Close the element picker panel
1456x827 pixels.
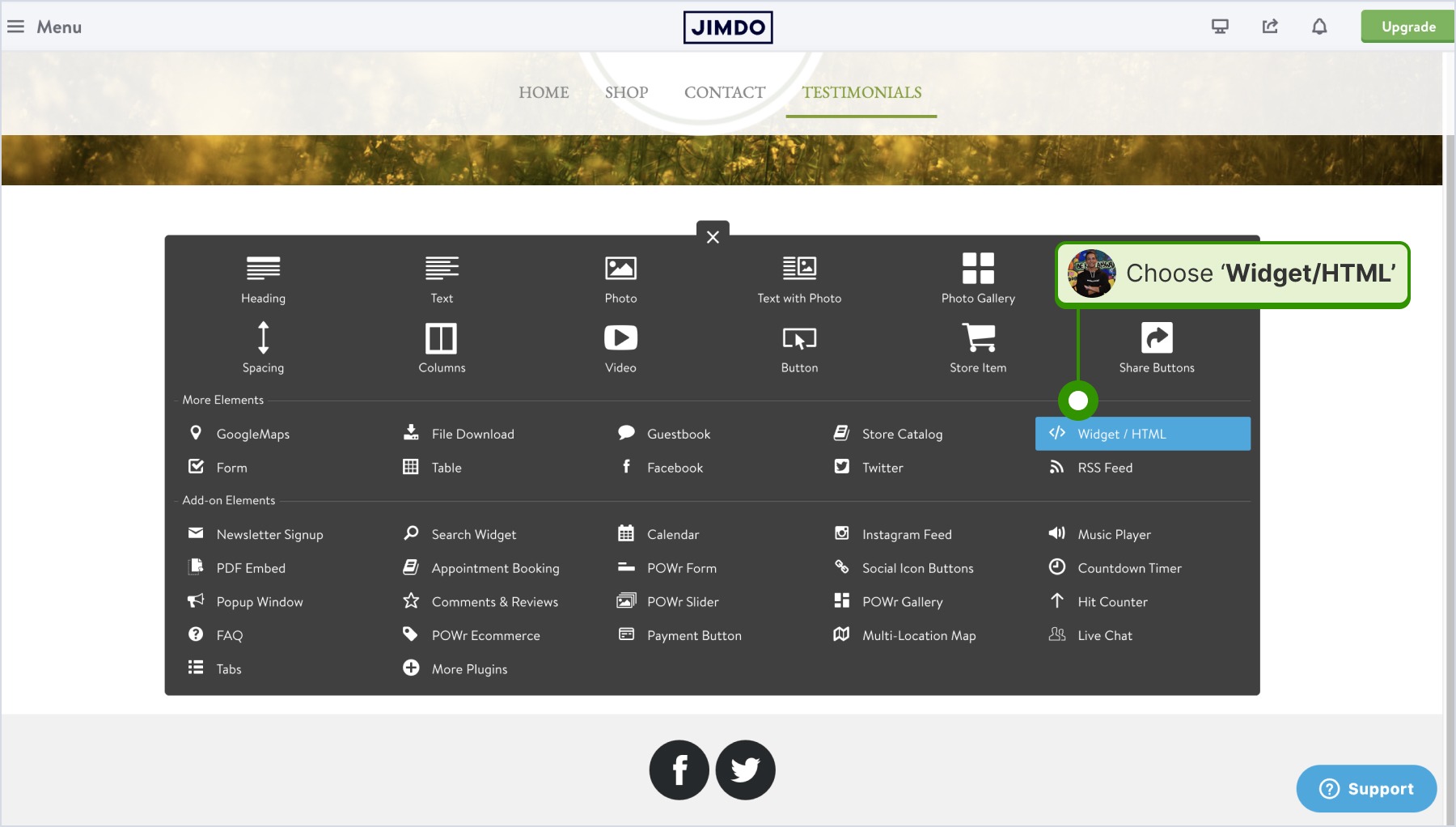click(x=713, y=237)
